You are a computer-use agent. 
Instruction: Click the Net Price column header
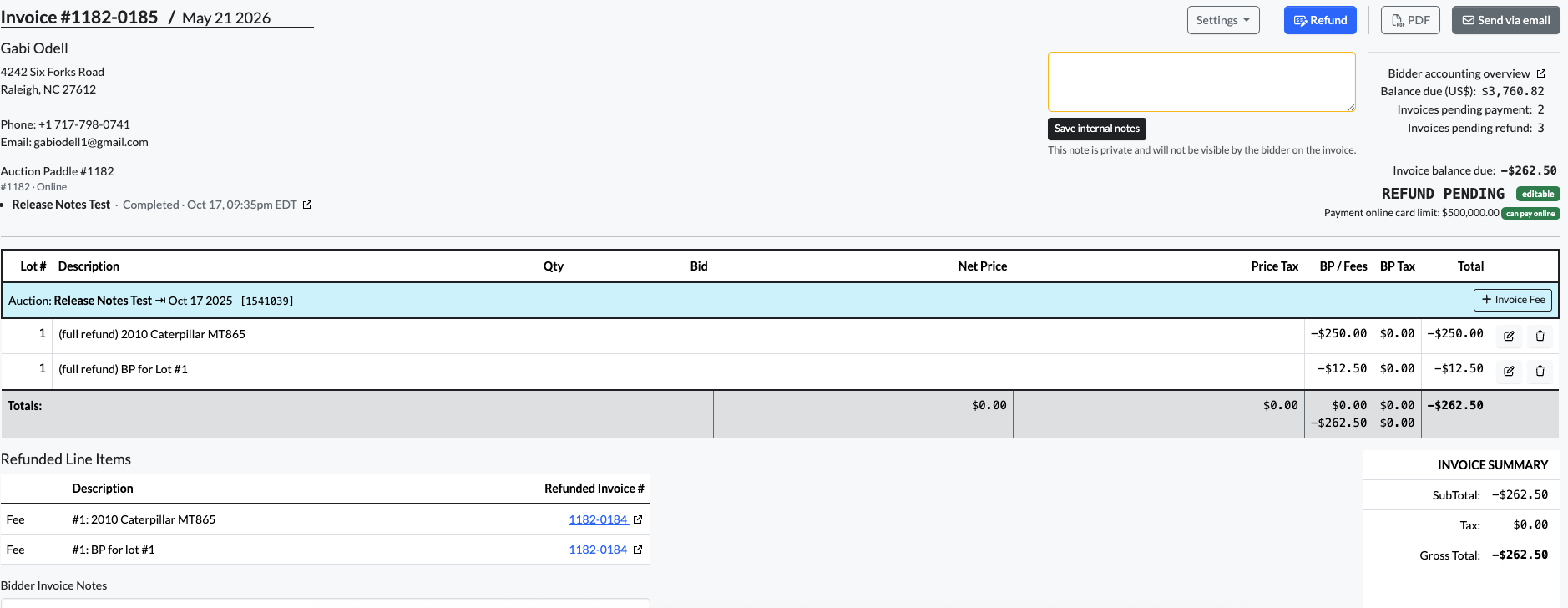(983, 266)
